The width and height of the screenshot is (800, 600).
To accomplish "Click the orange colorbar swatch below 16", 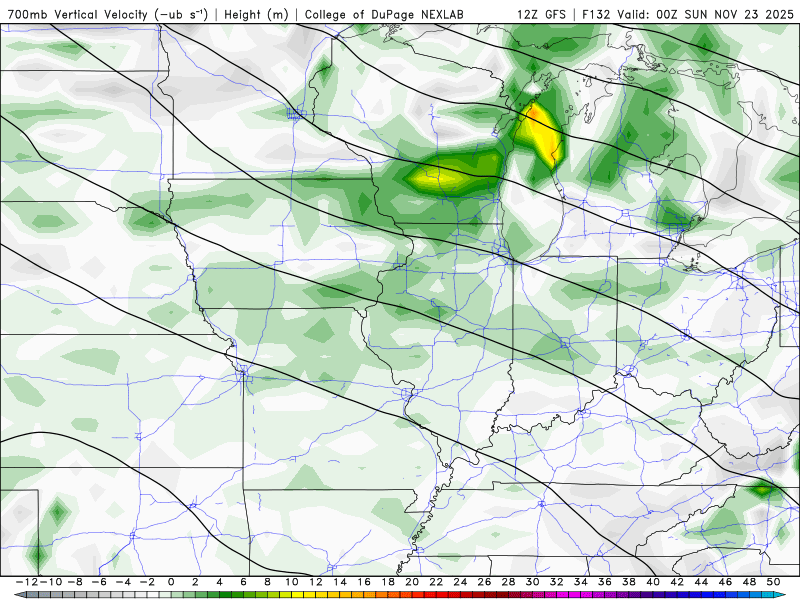I will point(370,595).
